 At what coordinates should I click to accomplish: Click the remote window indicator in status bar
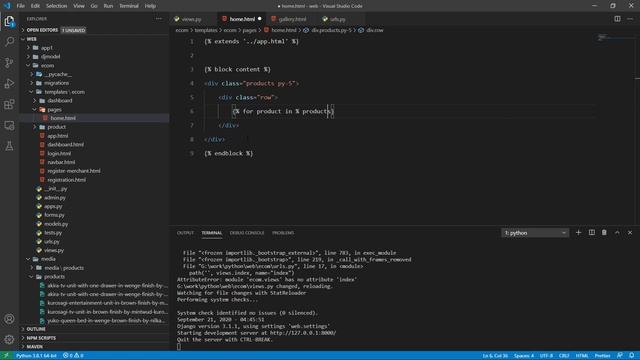[x=6, y=356]
